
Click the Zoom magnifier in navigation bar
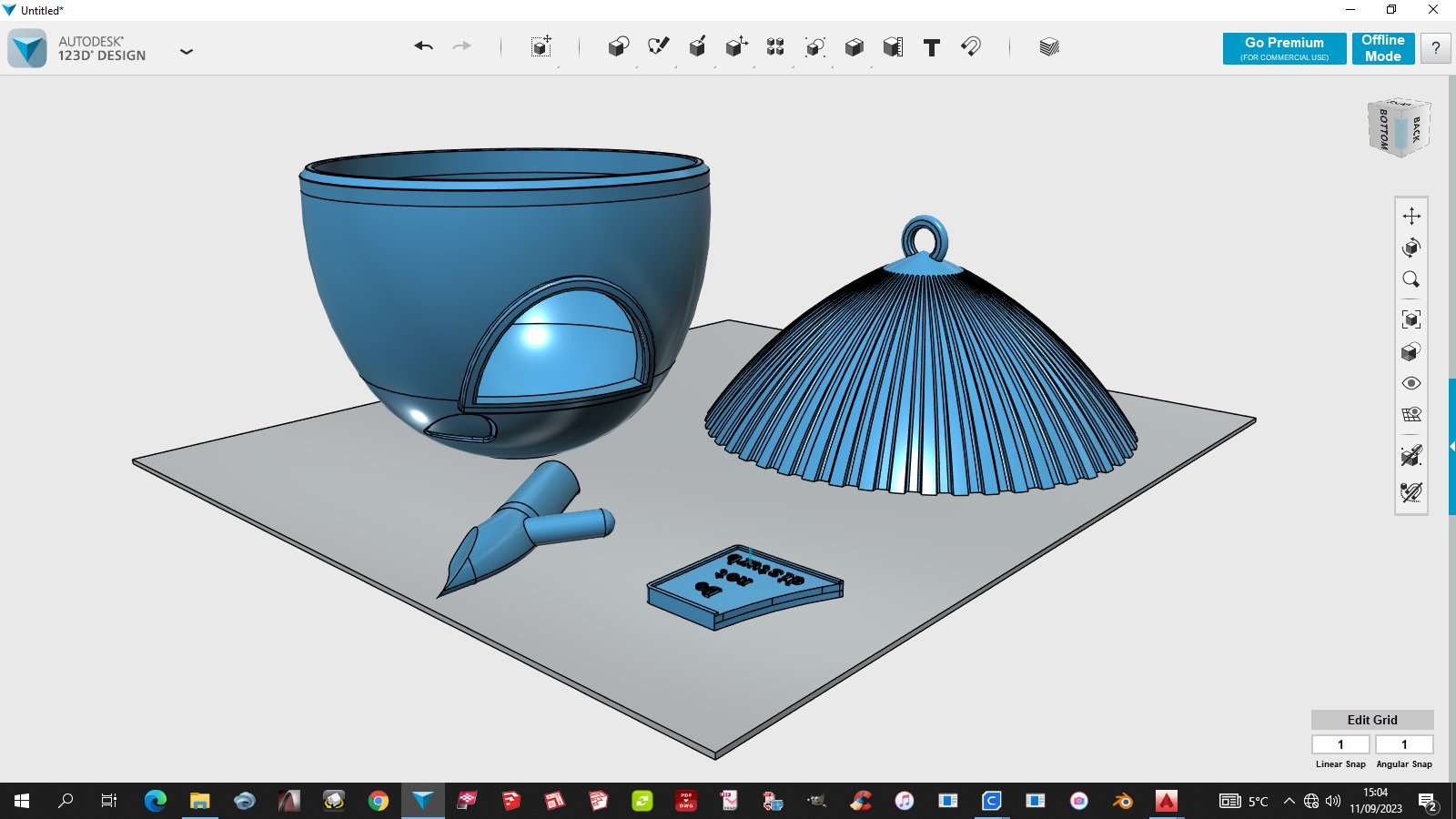tap(1411, 279)
